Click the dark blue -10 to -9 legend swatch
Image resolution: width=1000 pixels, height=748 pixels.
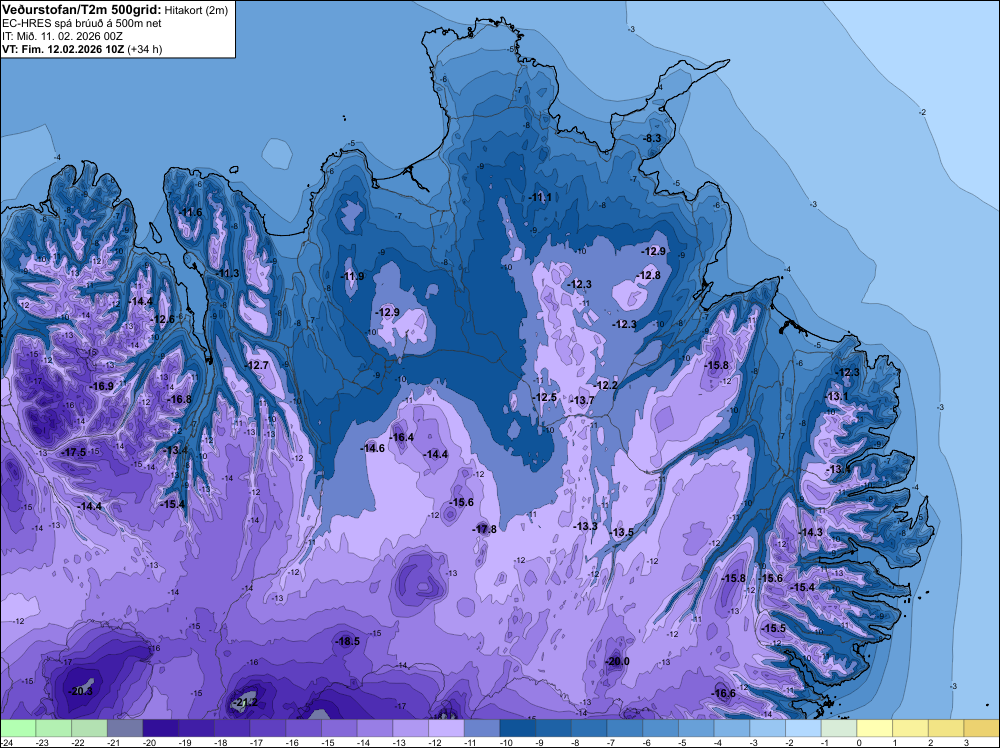point(518,728)
